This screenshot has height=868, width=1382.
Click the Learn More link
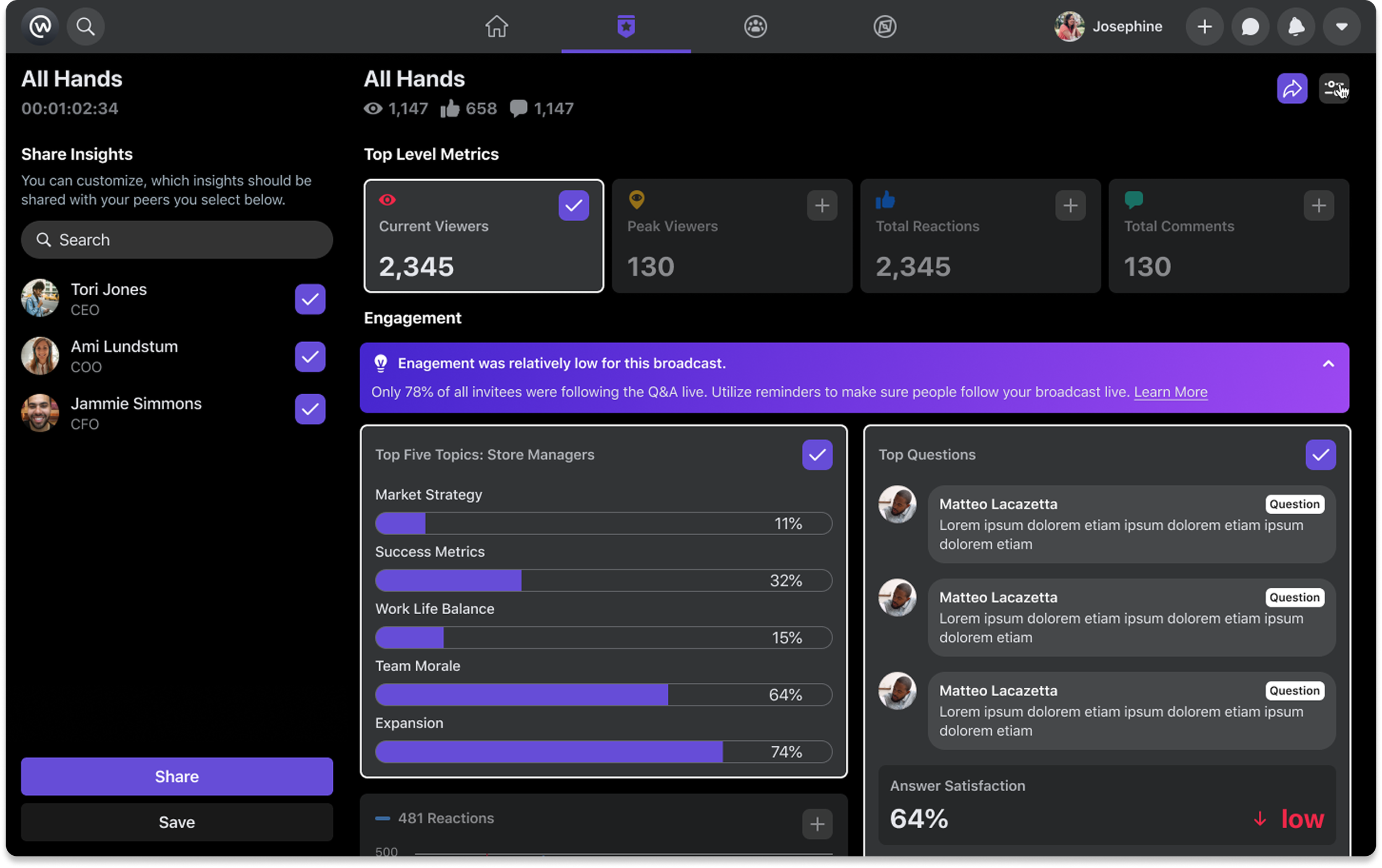click(x=1170, y=392)
